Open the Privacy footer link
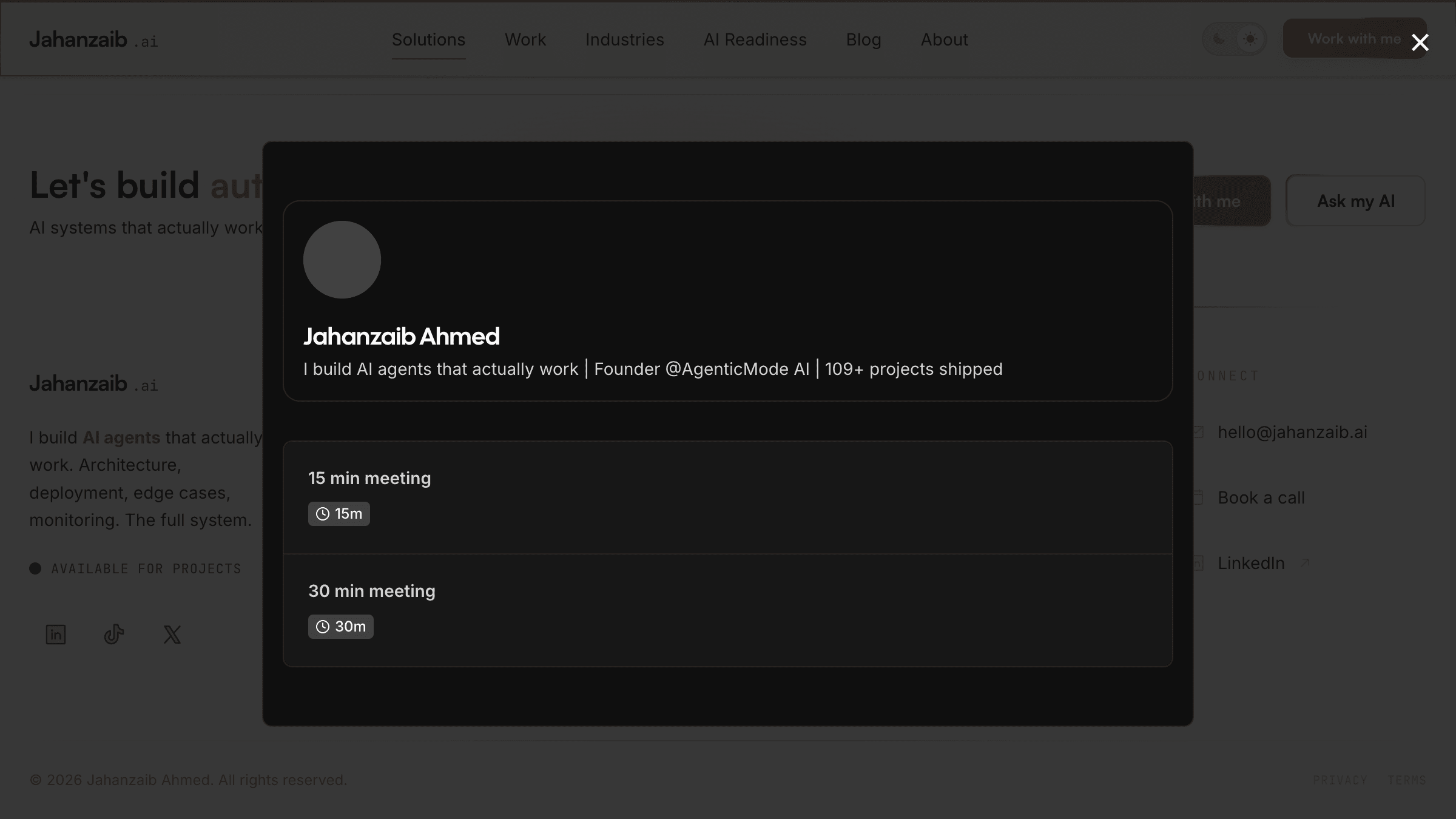The width and height of the screenshot is (1456, 819). [x=1340, y=780]
